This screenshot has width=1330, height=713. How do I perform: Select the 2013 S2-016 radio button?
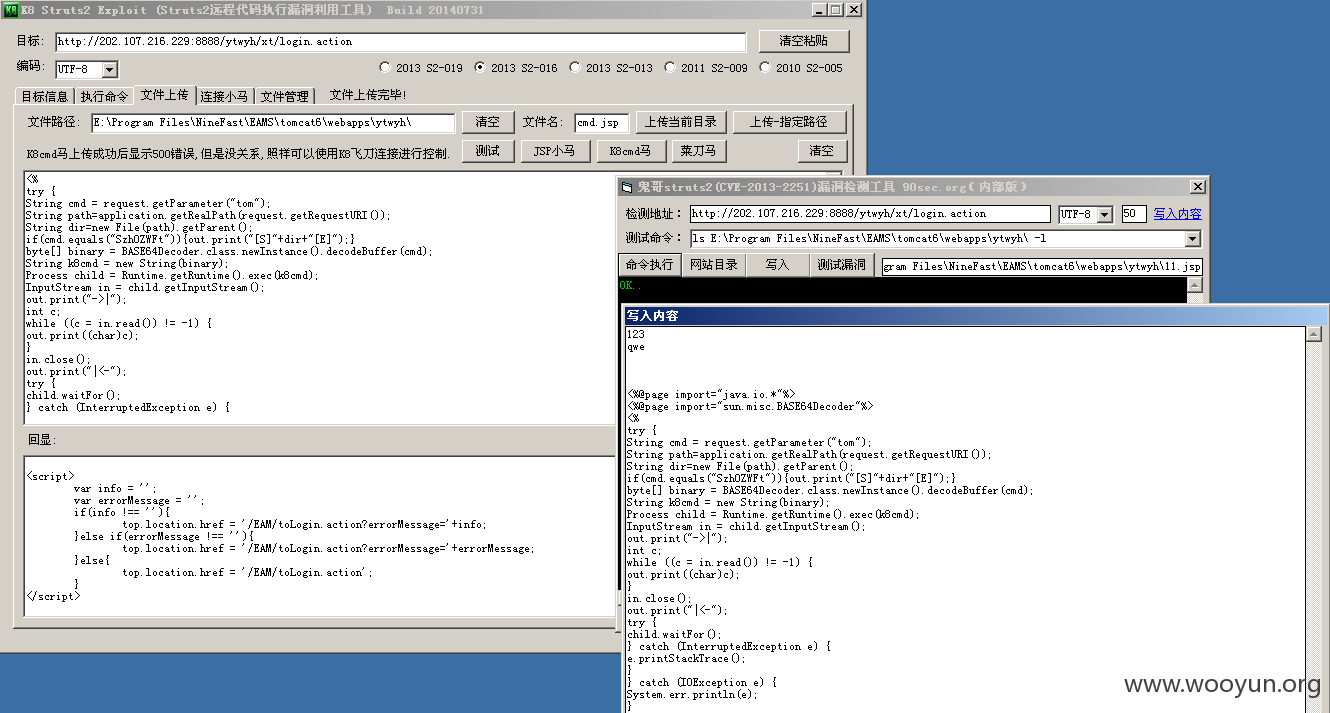480,68
